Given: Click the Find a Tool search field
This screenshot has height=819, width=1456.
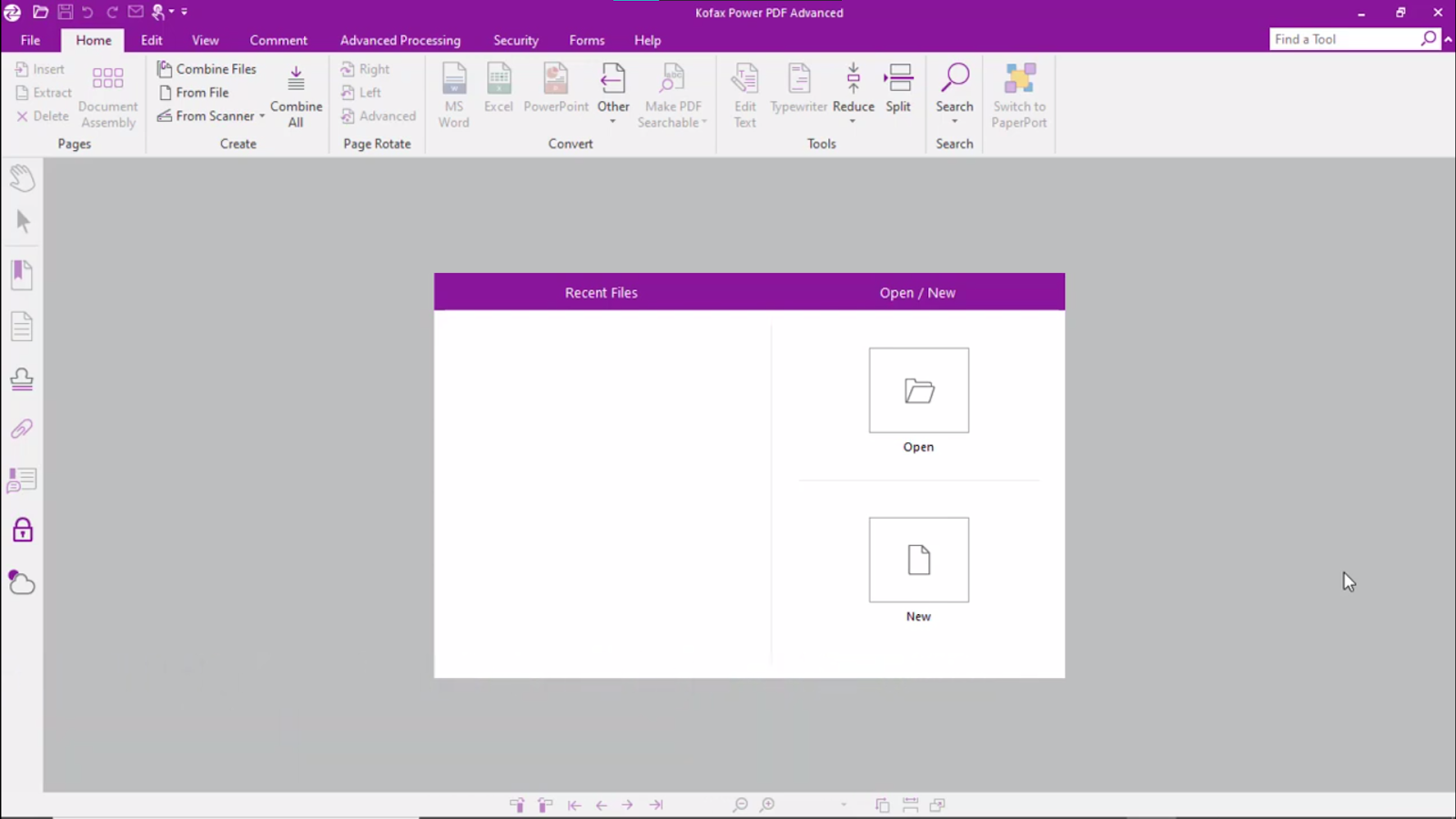Looking at the screenshot, I should [1344, 39].
